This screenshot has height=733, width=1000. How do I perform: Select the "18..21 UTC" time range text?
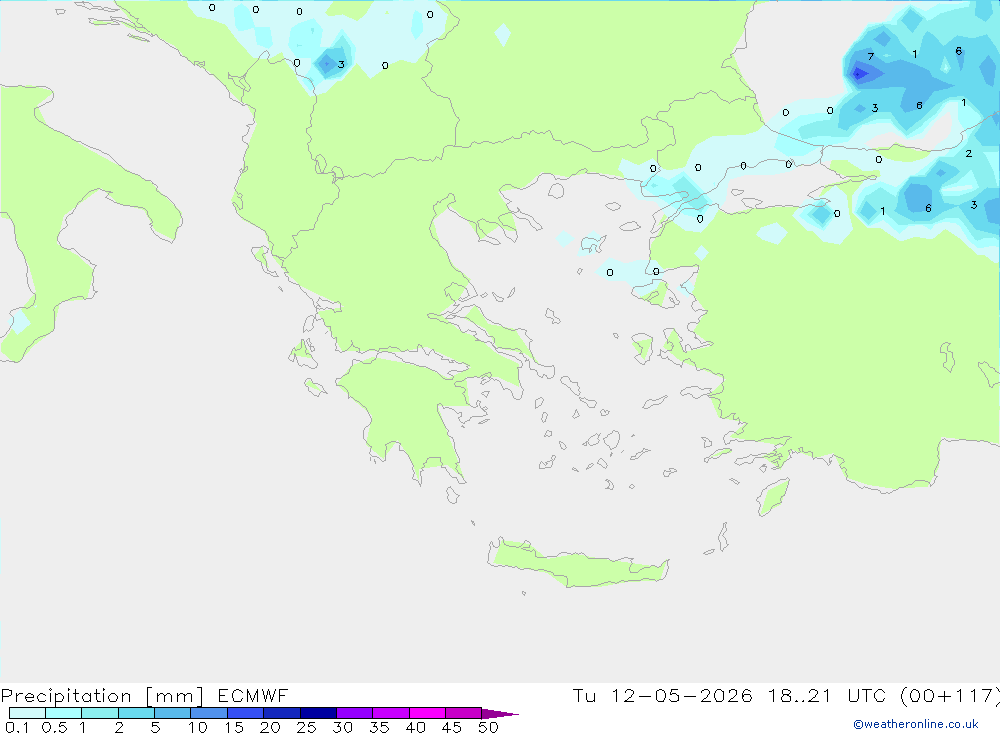click(x=827, y=695)
